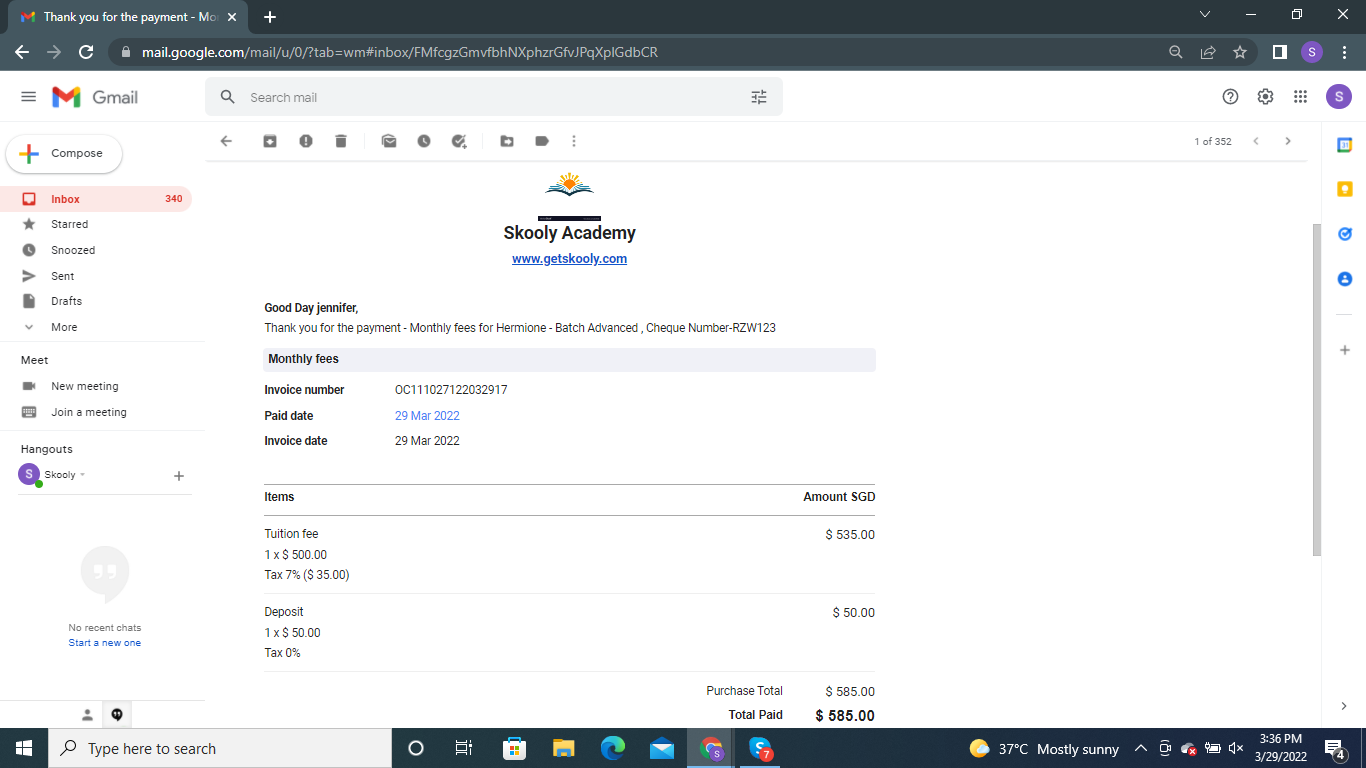
Task: Focus the Search mail field
Action: pyautogui.click(x=494, y=97)
